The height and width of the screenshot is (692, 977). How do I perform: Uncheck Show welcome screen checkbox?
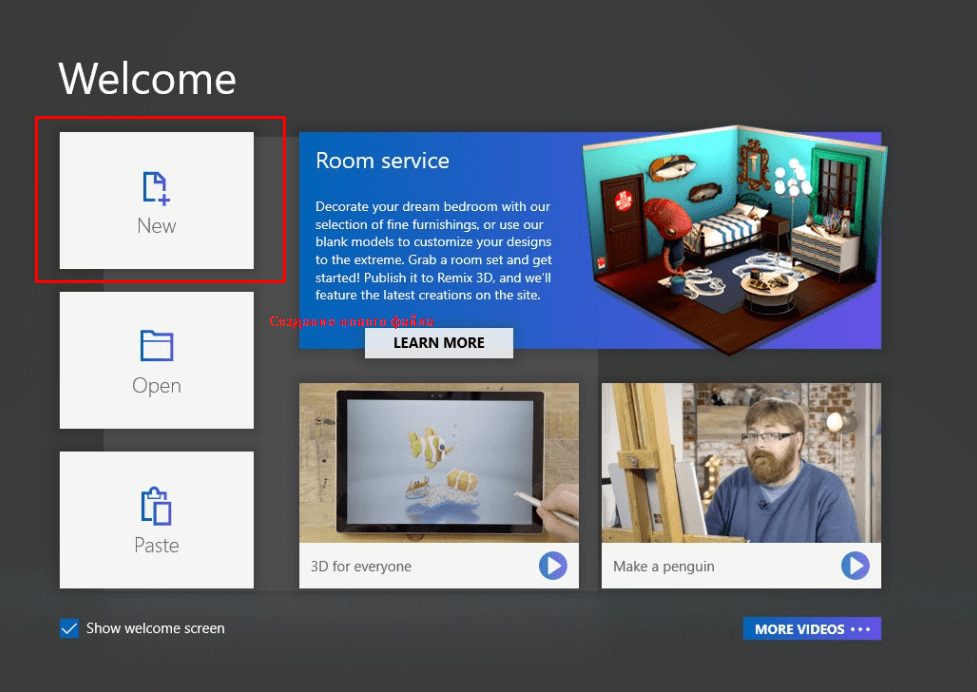pos(69,628)
